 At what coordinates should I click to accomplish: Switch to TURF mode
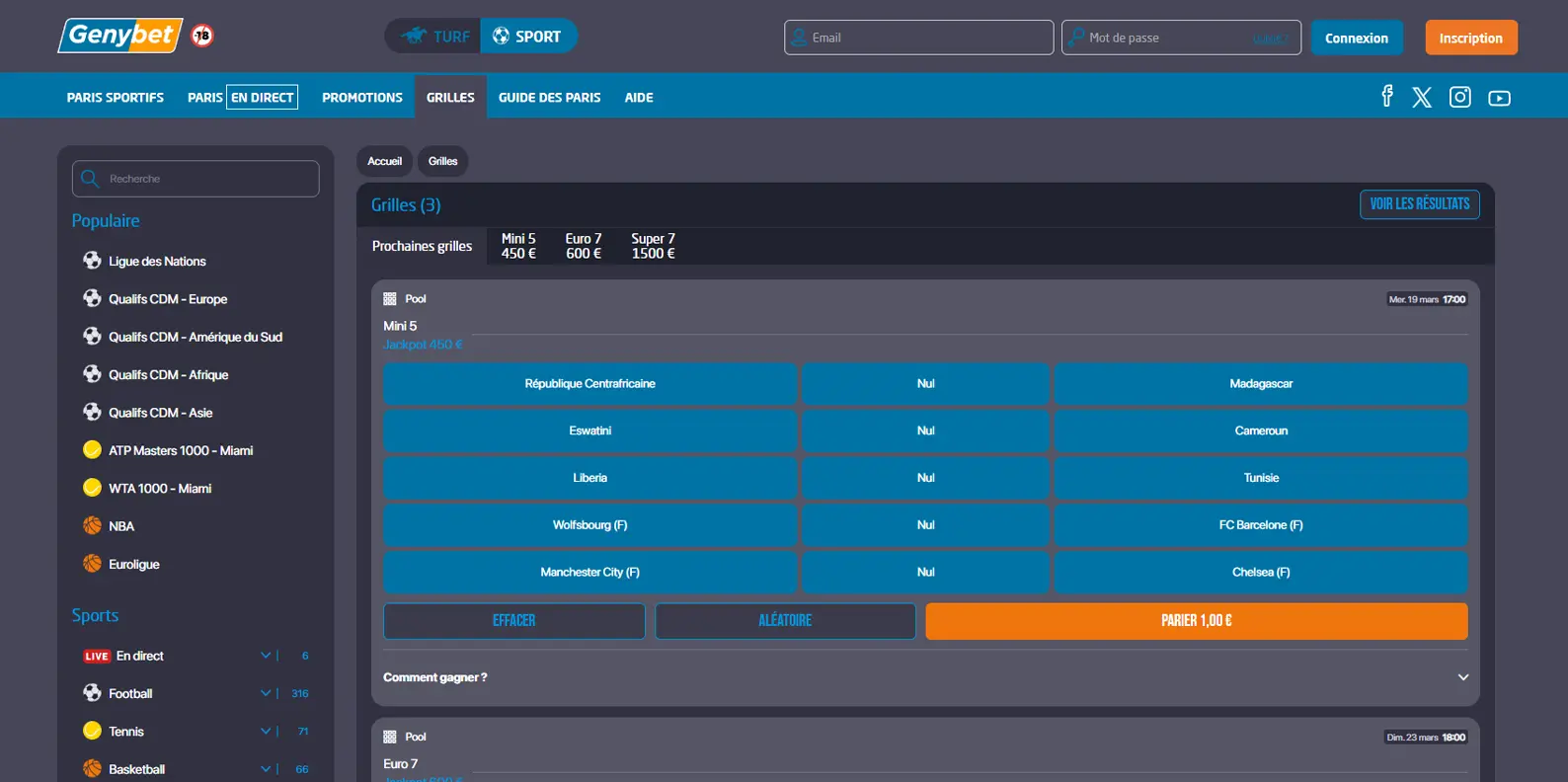coord(433,37)
